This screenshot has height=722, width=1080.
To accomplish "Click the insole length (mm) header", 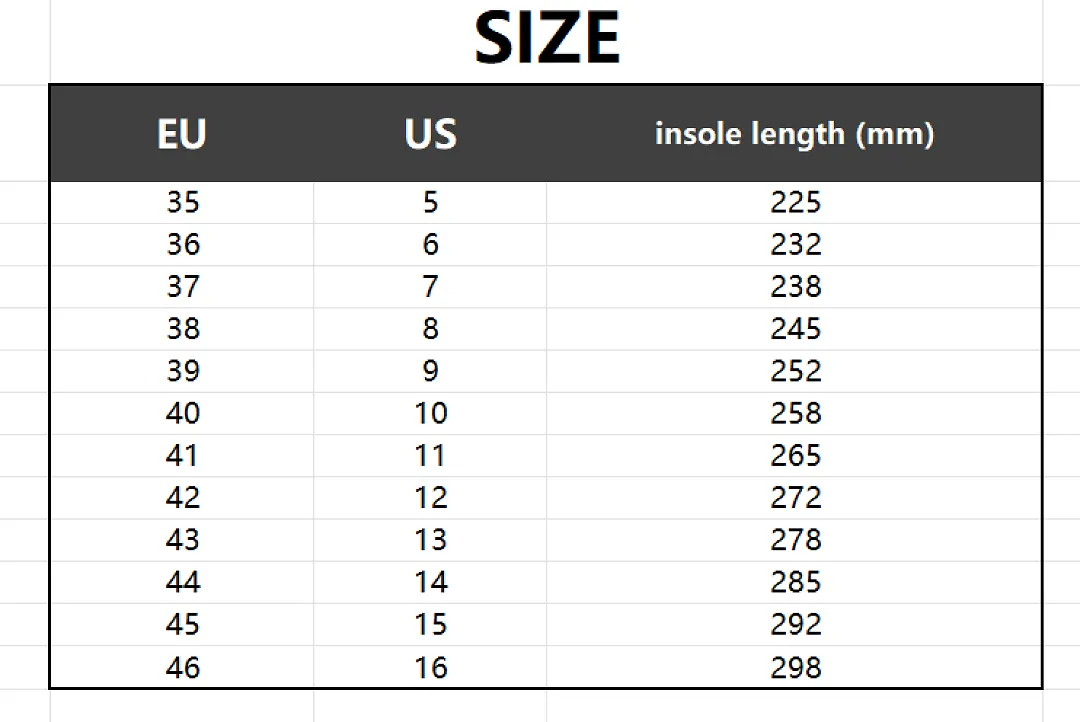I will coord(795,134).
